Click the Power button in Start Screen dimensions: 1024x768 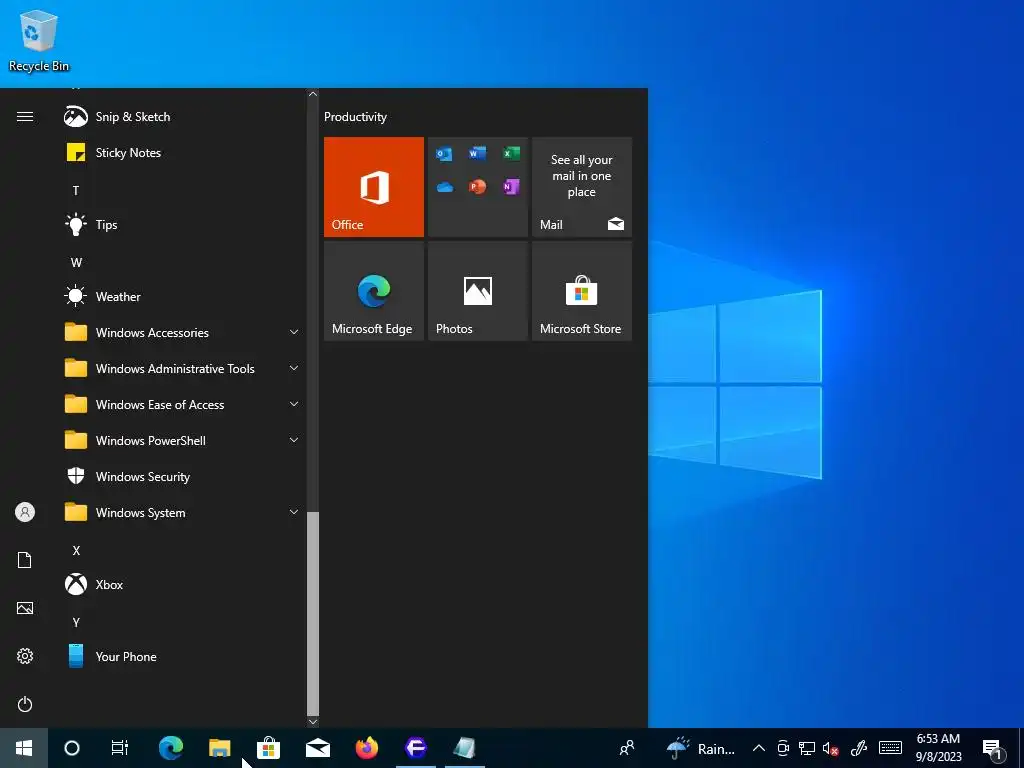(x=25, y=704)
